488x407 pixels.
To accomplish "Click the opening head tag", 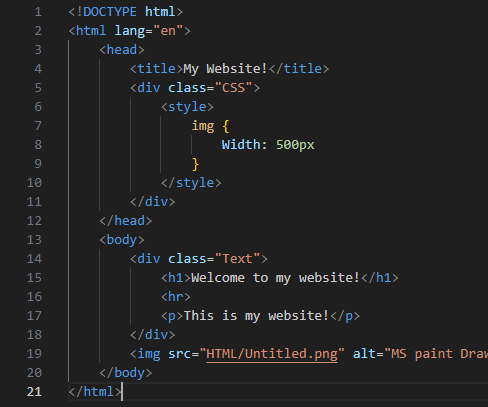I will click(122, 50).
